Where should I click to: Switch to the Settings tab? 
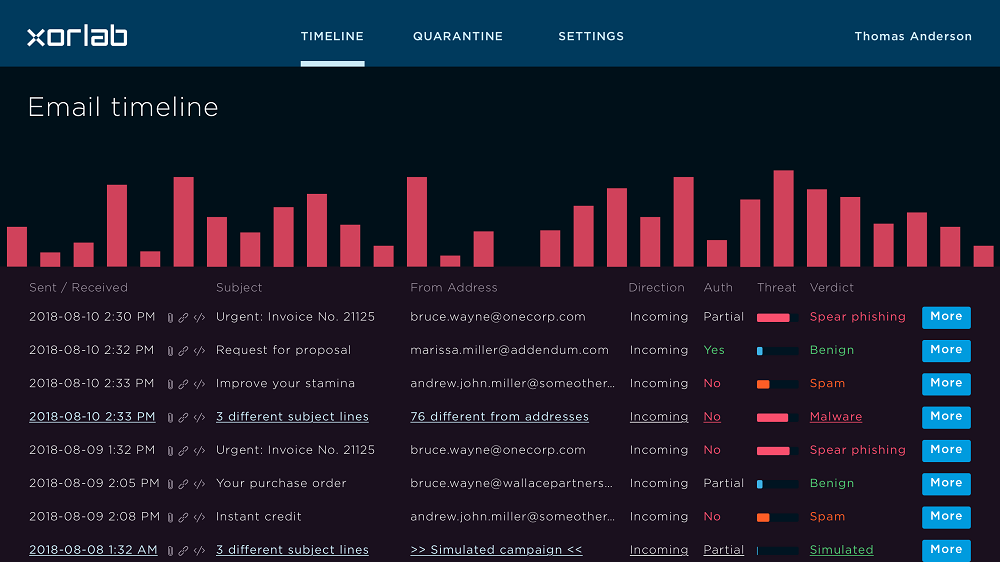pos(590,37)
